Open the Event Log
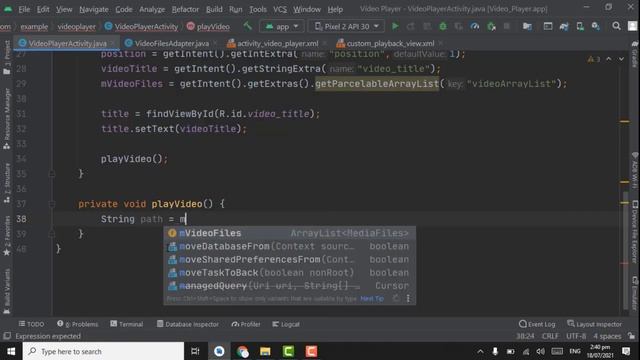 [537, 324]
